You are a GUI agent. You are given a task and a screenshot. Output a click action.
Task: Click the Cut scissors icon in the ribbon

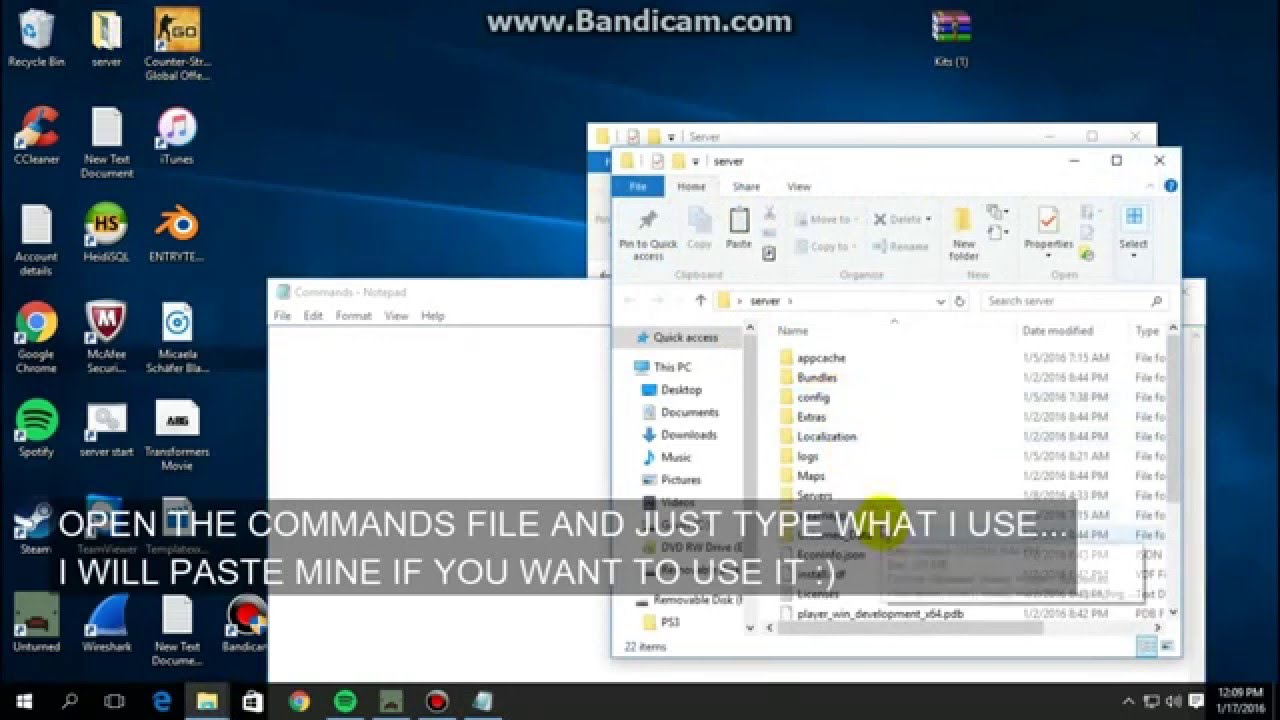point(769,213)
